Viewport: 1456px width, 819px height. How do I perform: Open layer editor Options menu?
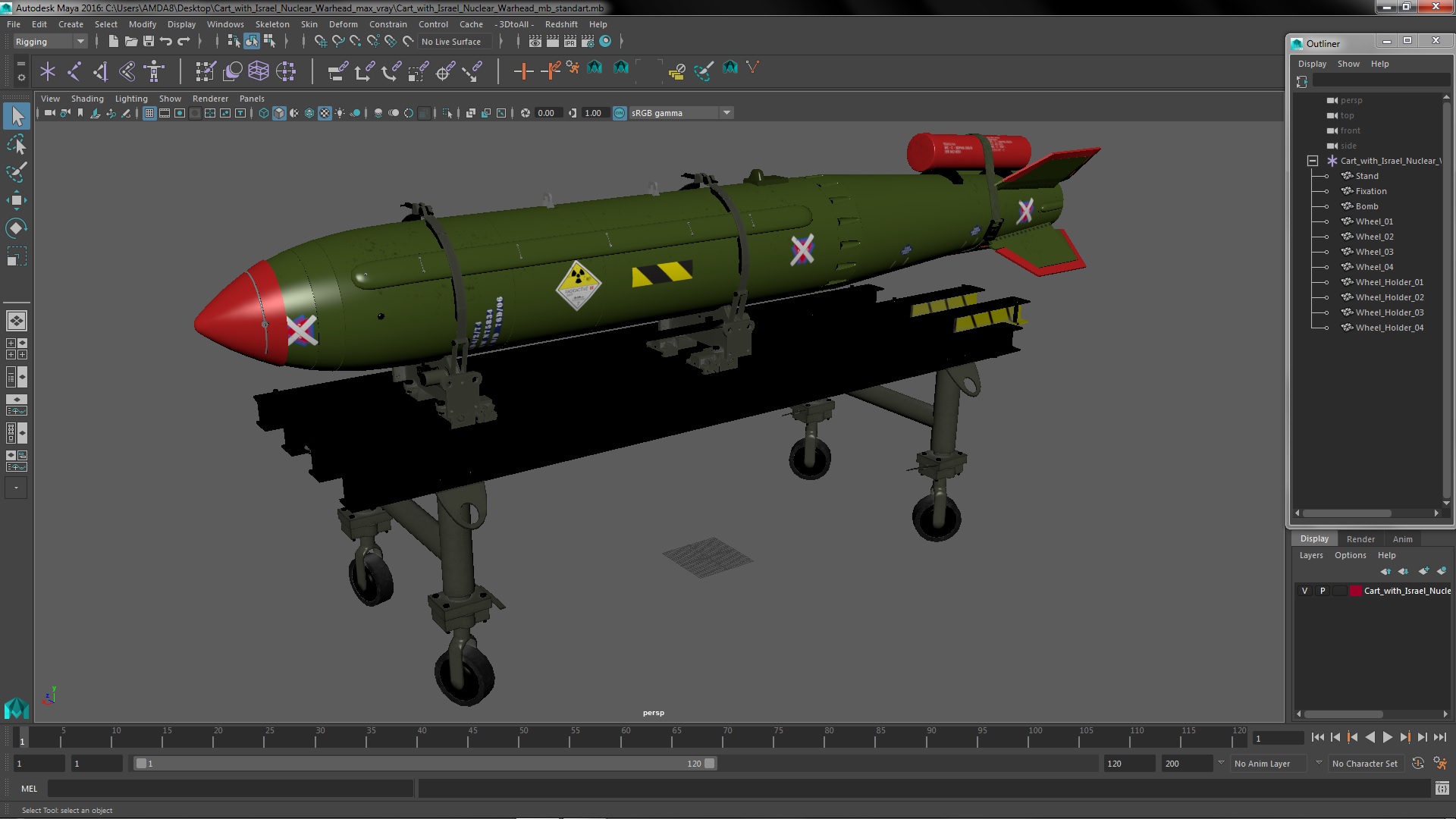coord(1350,555)
